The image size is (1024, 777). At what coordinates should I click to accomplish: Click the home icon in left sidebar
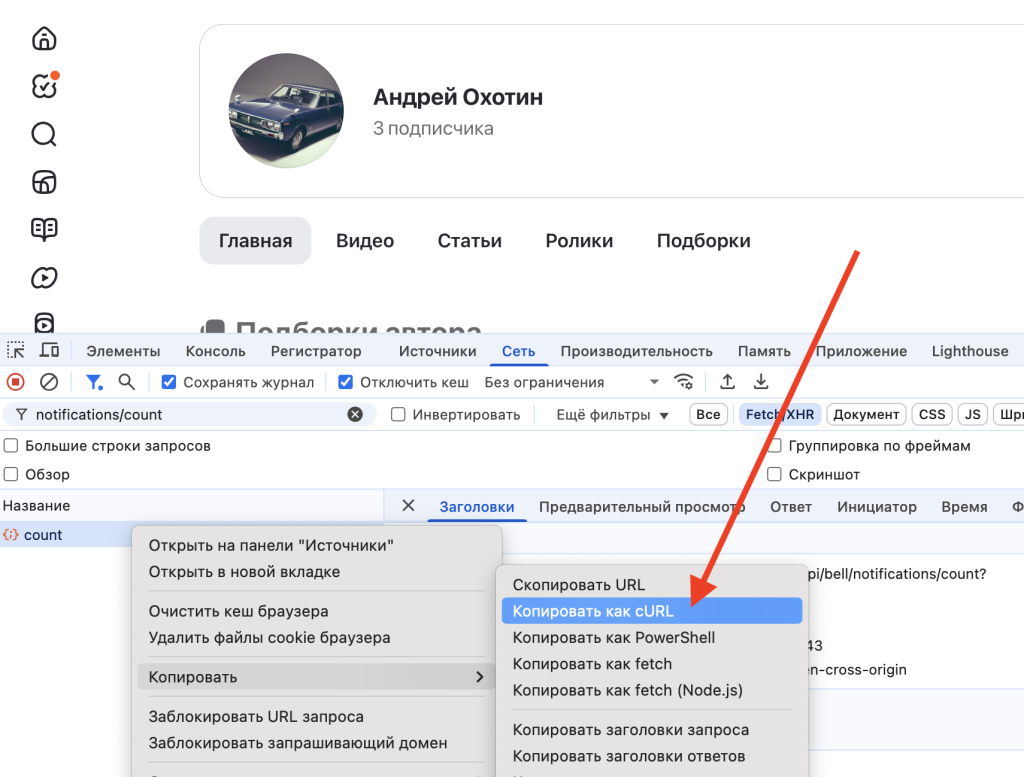(44, 39)
